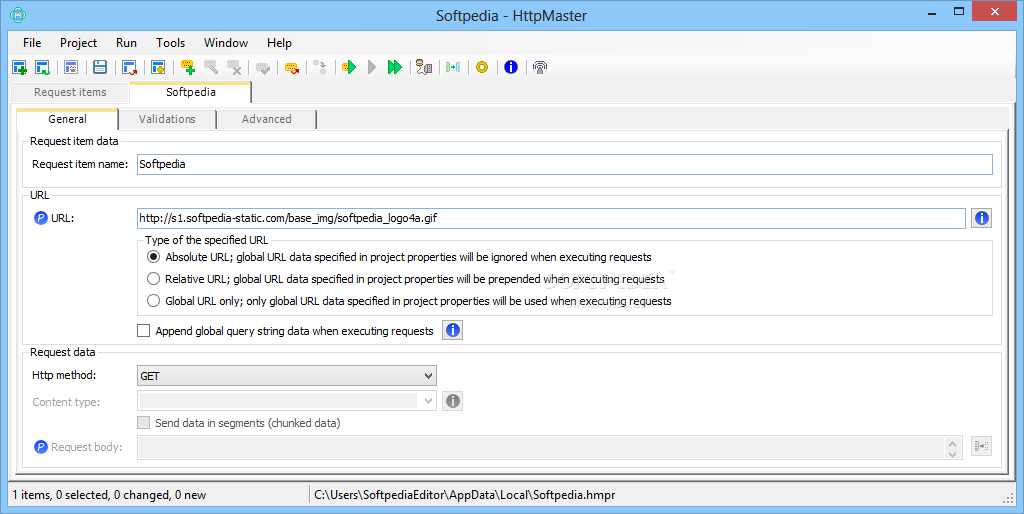Click the Request body scroll up arrow

click(x=952, y=443)
